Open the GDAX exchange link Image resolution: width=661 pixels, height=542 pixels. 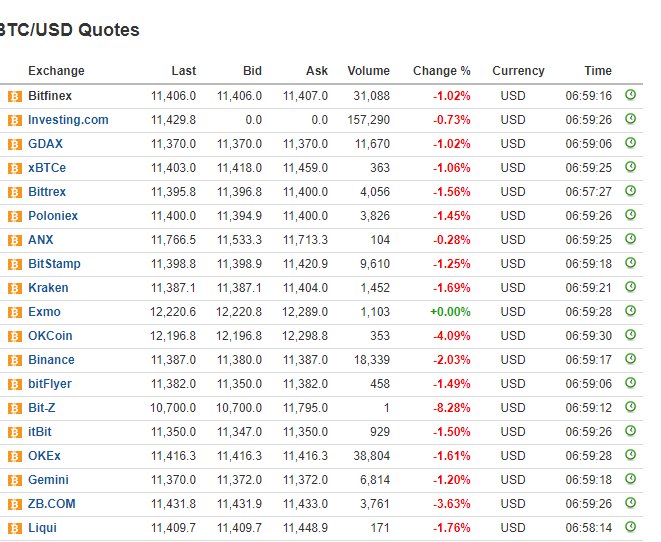[45, 144]
